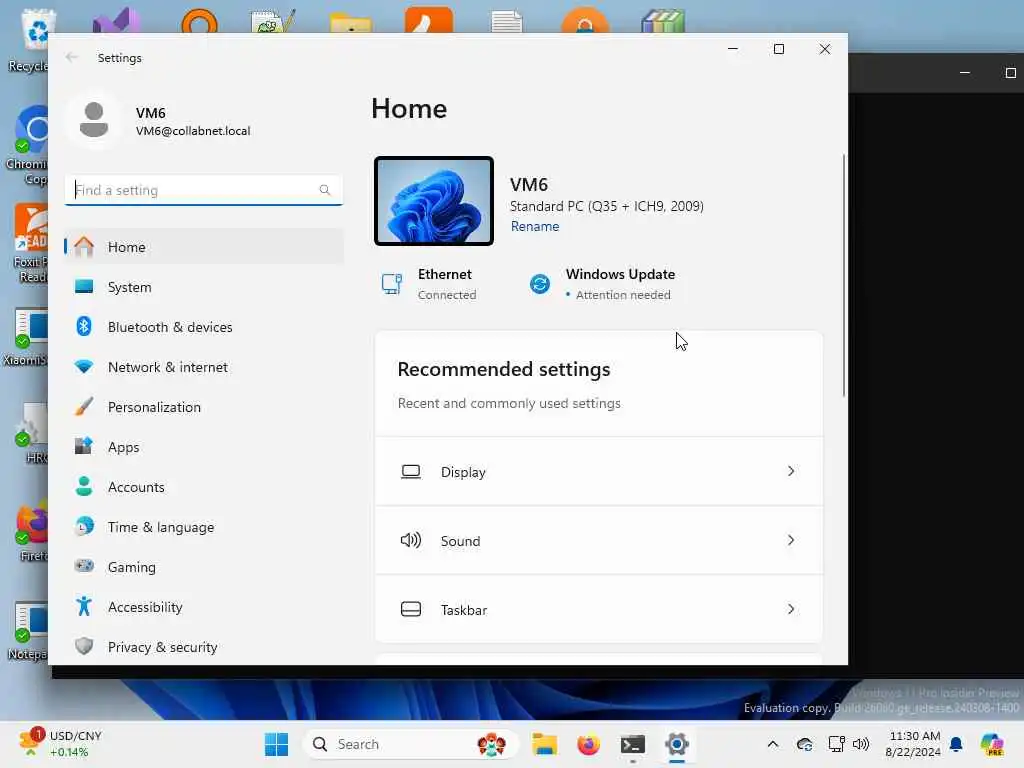Click the Gaming controller icon
This screenshot has height=768, width=1024.
pos(84,566)
